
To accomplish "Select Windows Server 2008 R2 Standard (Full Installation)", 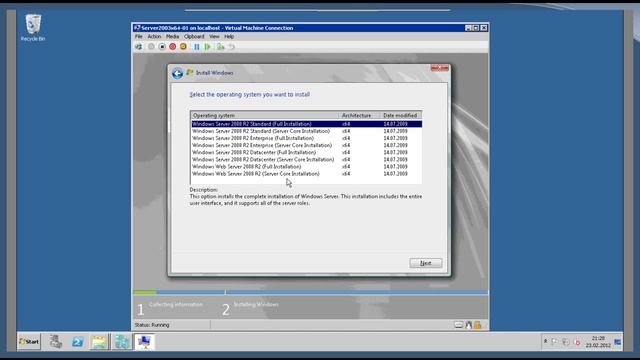I will pyautogui.click(x=307, y=124).
